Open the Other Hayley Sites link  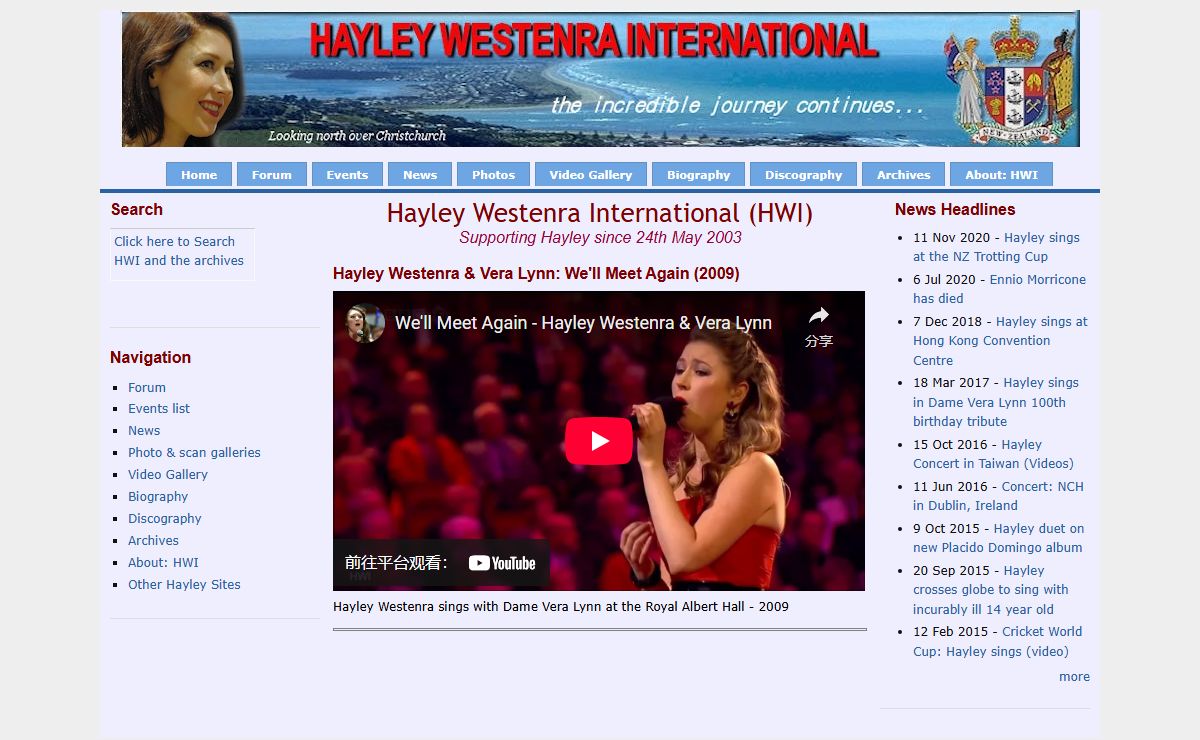pos(184,584)
